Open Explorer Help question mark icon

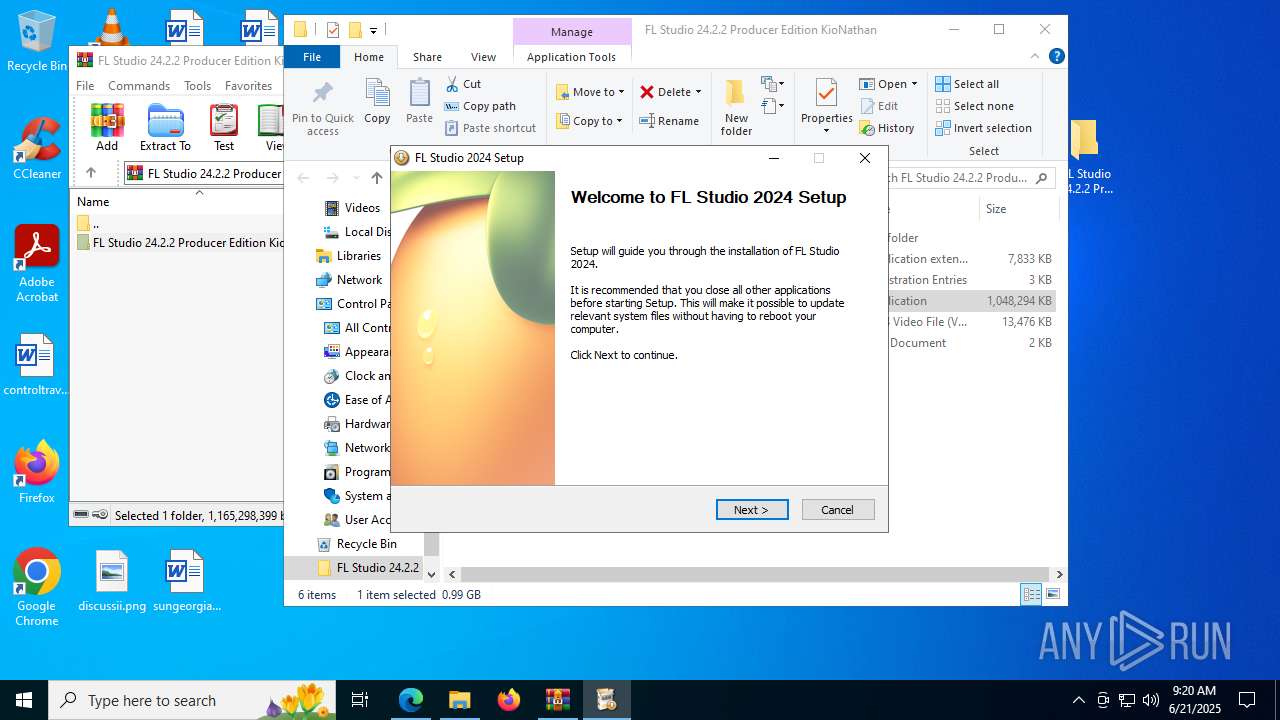[x=1056, y=57]
